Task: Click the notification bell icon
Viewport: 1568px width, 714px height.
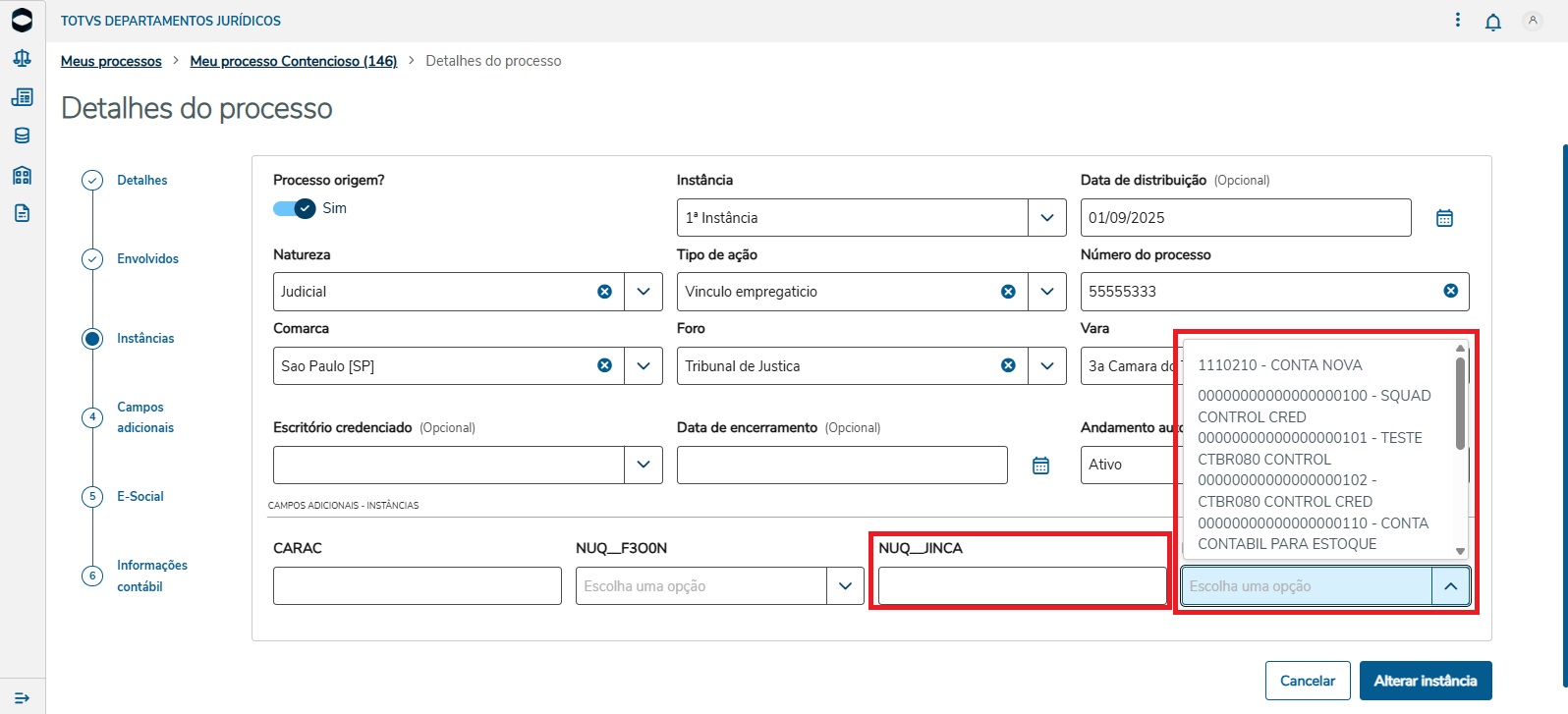Action: pyautogui.click(x=1492, y=22)
